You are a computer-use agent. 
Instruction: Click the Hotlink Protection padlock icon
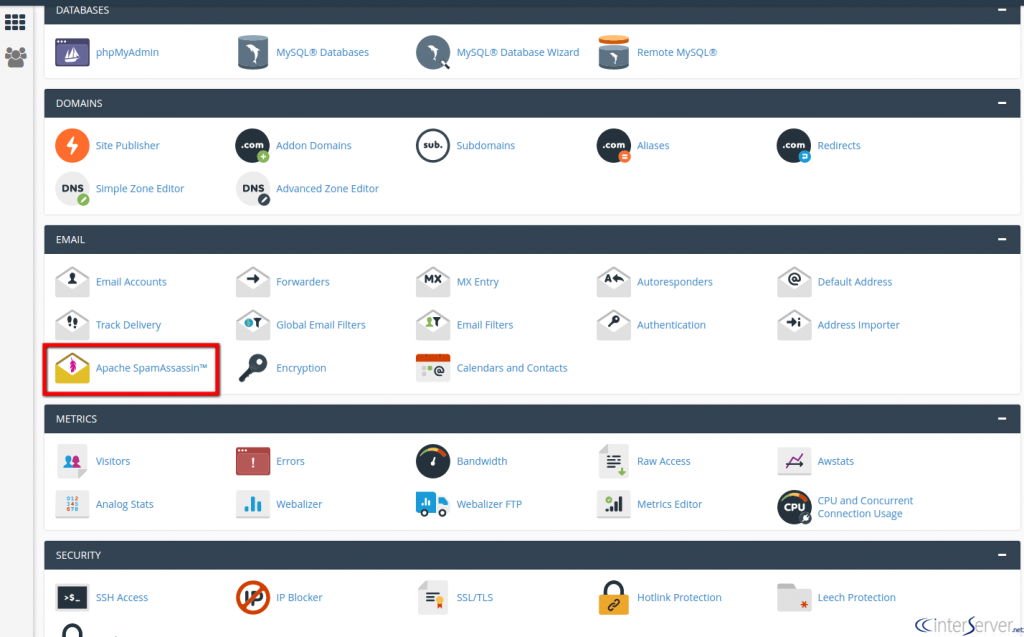613,598
